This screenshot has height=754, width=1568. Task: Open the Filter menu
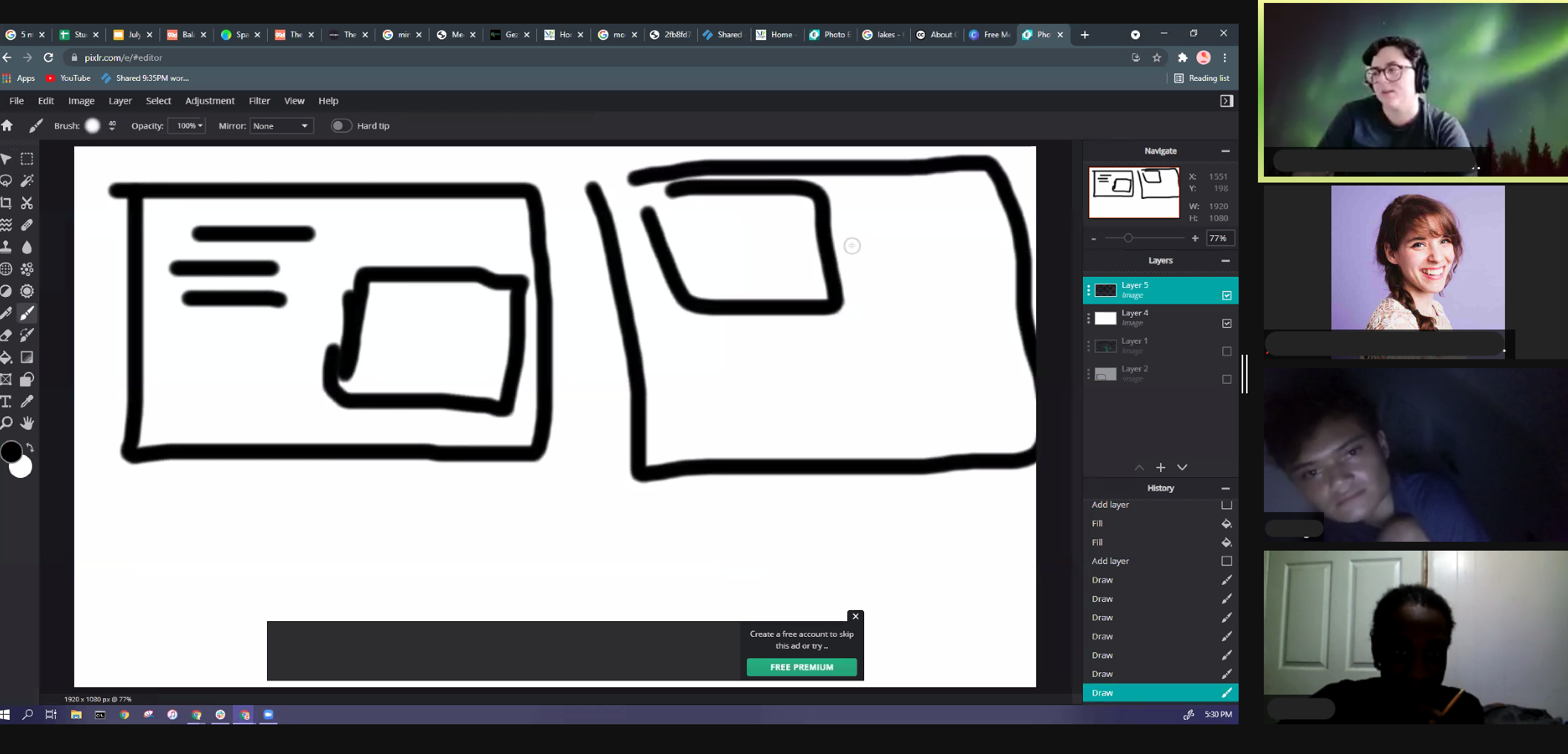tap(259, 101)
